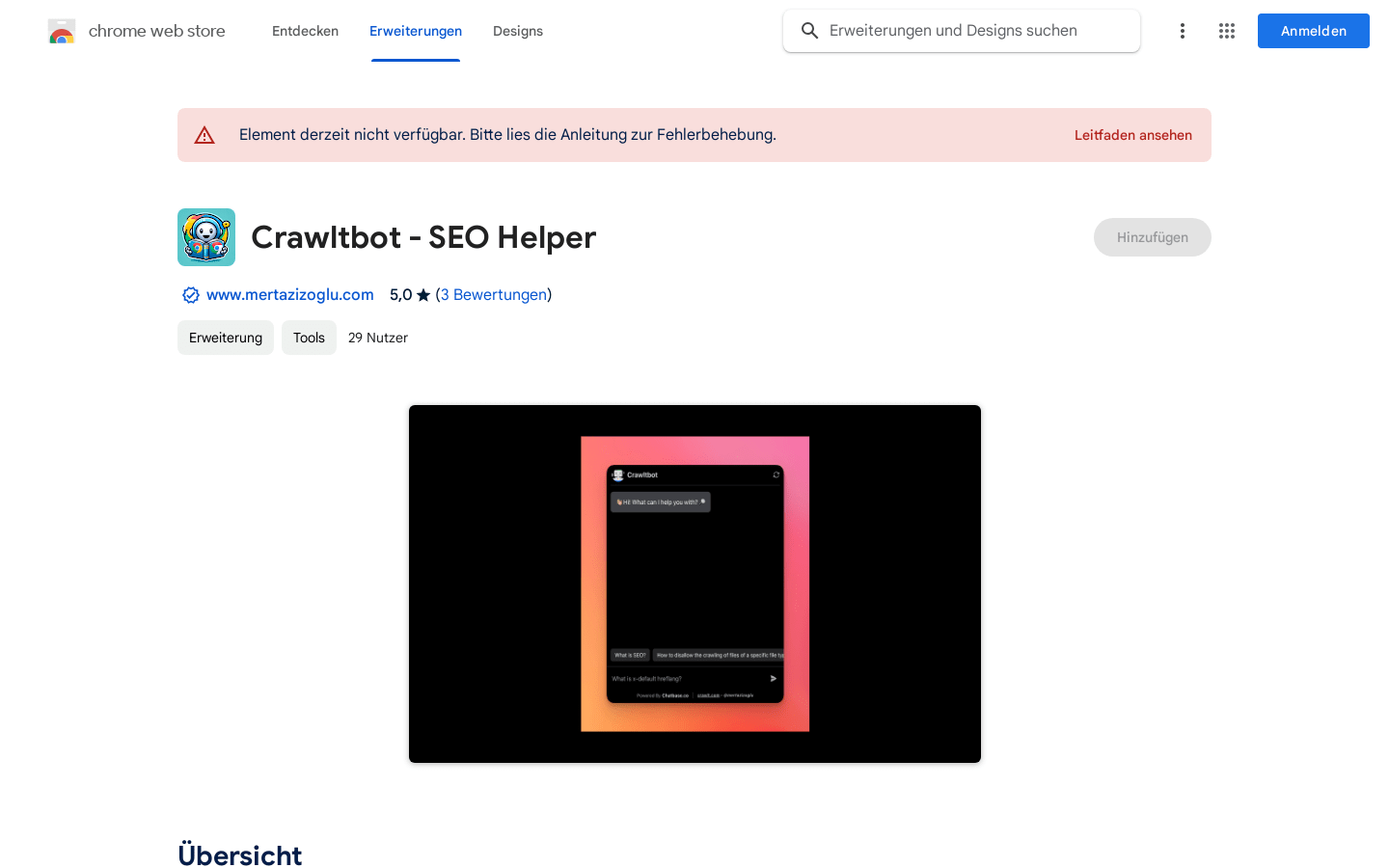Click the Crawltbot extension icon
Image resolution: width=1389 pixels, height=868 pixels.
[206, 237]
